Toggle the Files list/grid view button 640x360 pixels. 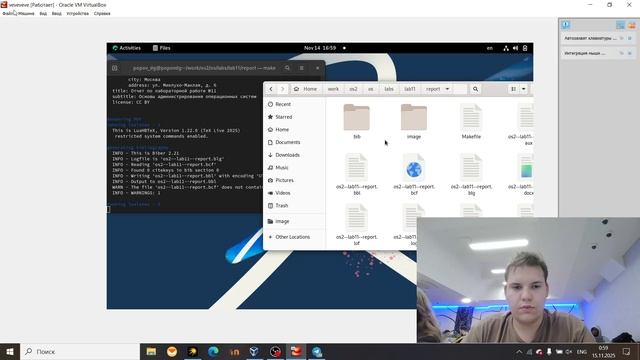[513, 89]
